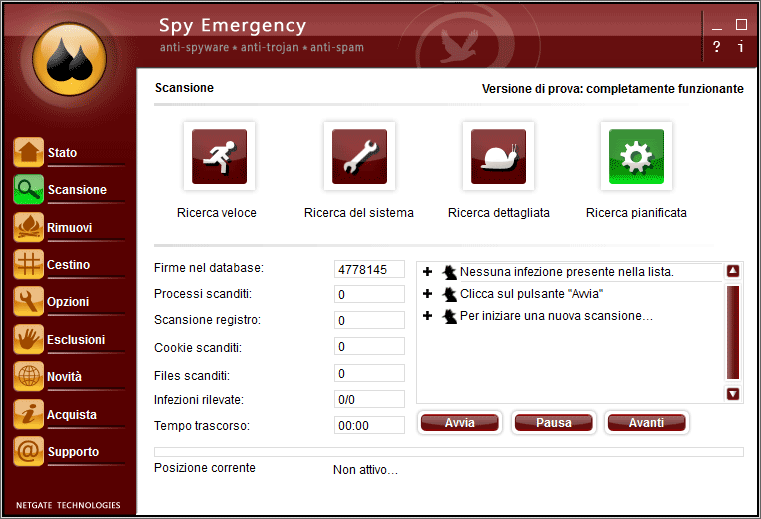The width and height of the screenshot is (761, 519).
Task: Go to Novità menu label
Action: coord(65,376)
